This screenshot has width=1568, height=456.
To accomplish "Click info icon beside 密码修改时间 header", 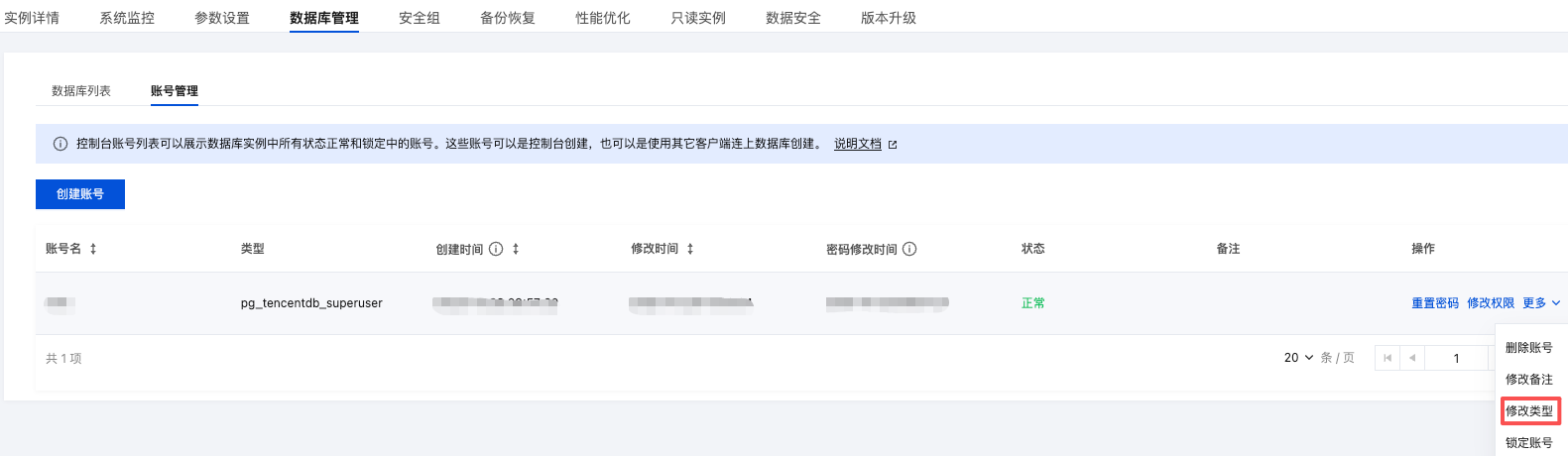I will pos(909,249).
